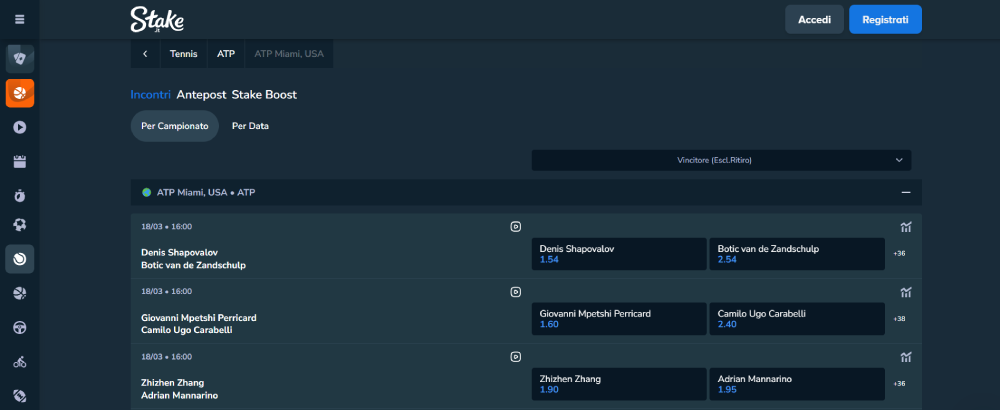Screen dimensions: 1000x410
Task: Open the stopwatch icon in sidebar
Action: click(20, 196)
